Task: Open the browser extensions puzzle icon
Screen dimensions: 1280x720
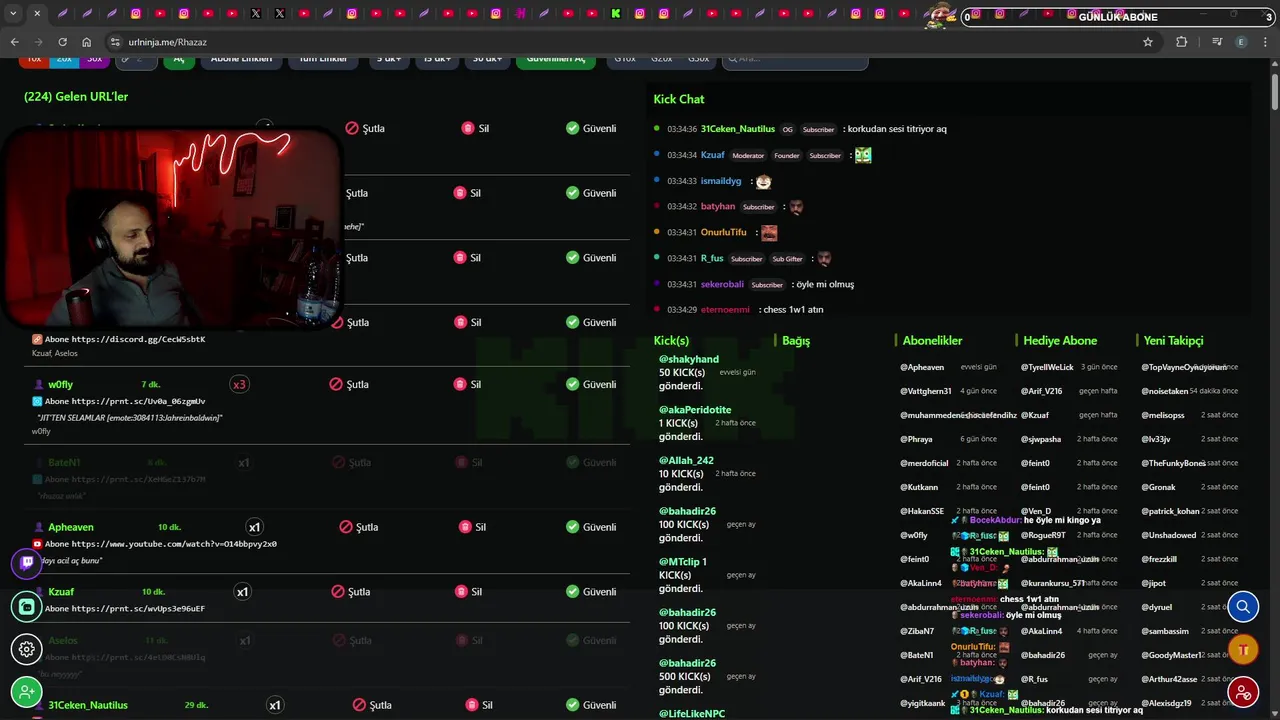Action: pos(1182,42)
